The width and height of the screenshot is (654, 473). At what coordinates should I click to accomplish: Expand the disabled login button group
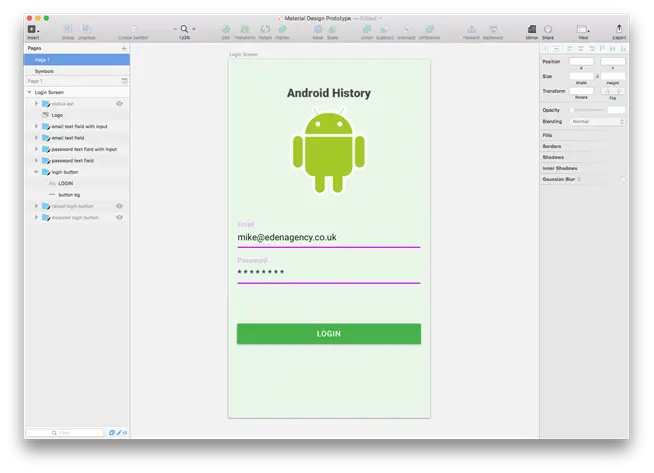36,217
